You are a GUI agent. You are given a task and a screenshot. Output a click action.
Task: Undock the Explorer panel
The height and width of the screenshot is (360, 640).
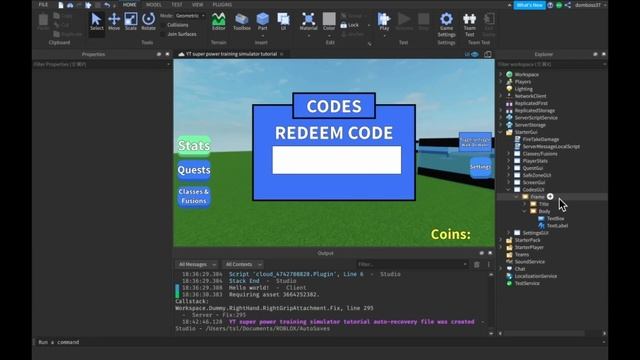point(595,54)
